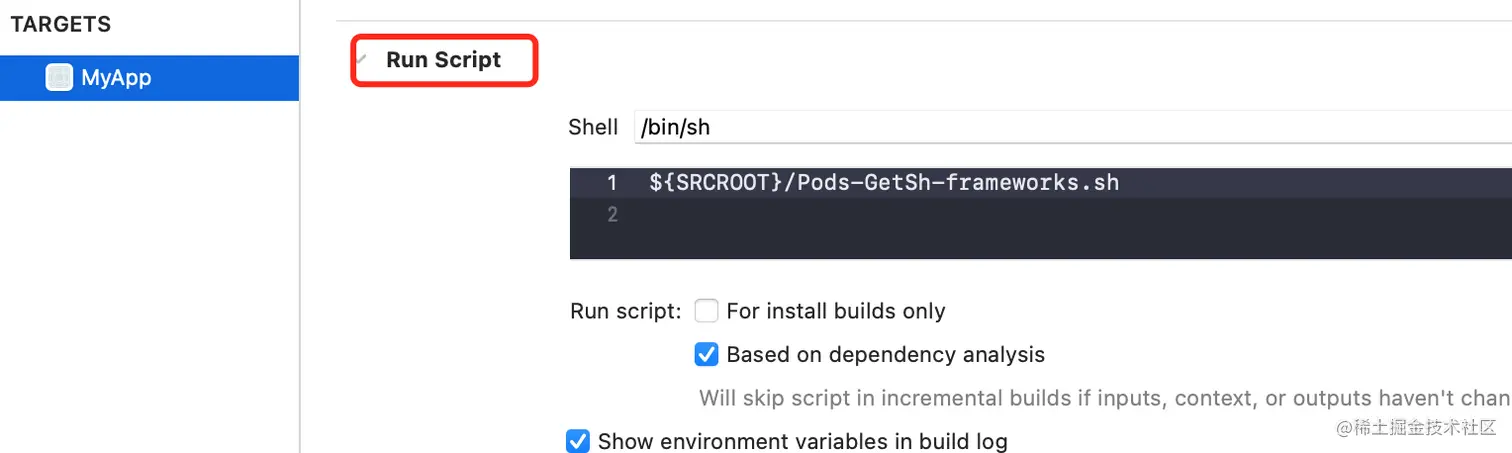Click the TARGETS section header

pos(61,24)
